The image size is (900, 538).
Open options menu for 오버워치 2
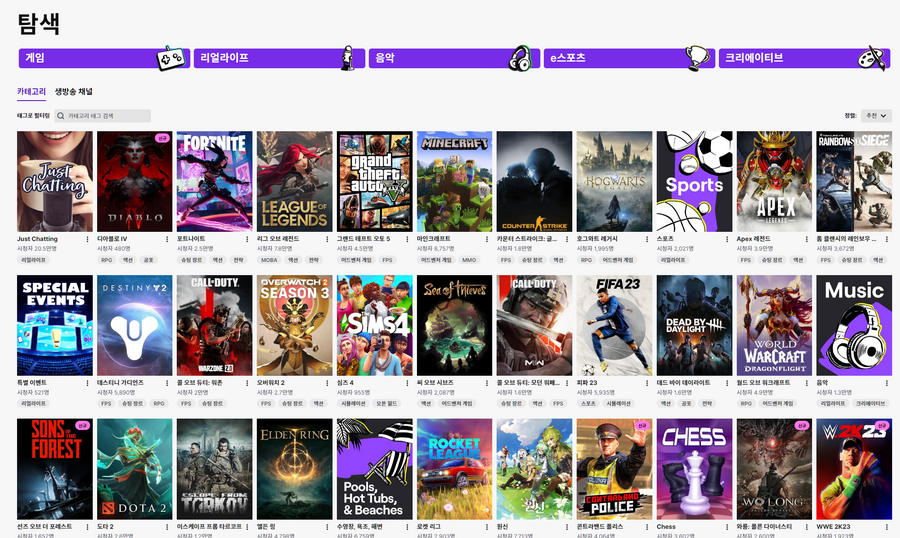328,383
